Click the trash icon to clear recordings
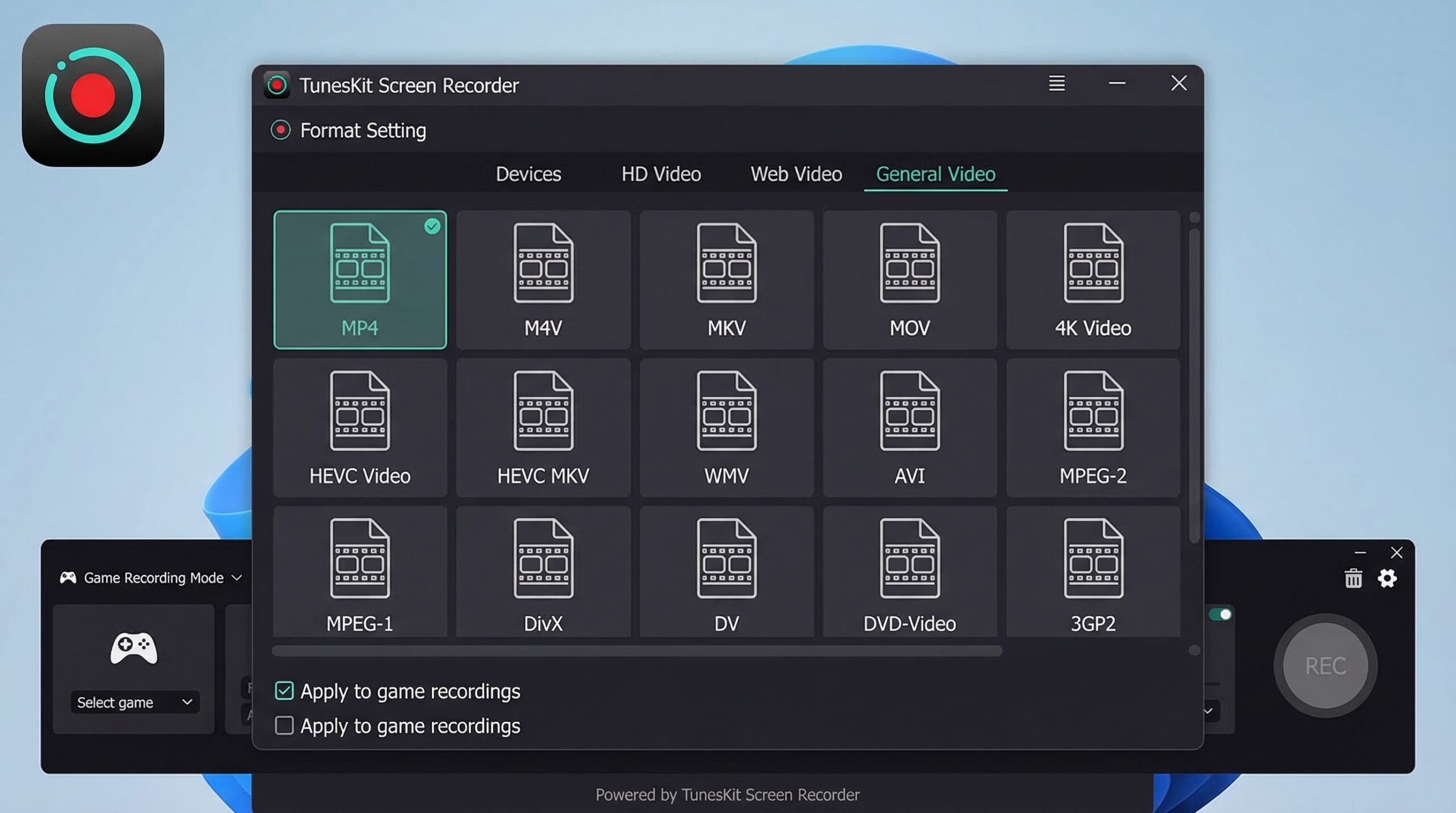The image size is (1456, 813). tap(1353, 578)
